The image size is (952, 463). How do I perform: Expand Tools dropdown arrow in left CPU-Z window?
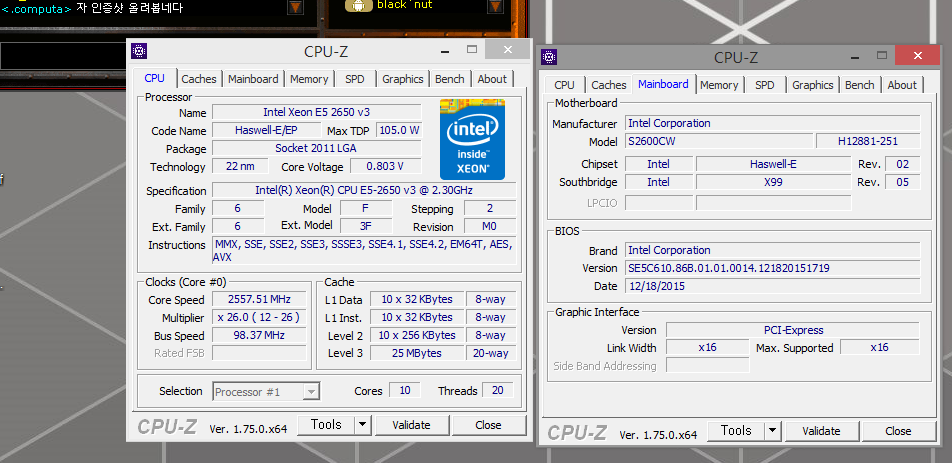(362, 425)
